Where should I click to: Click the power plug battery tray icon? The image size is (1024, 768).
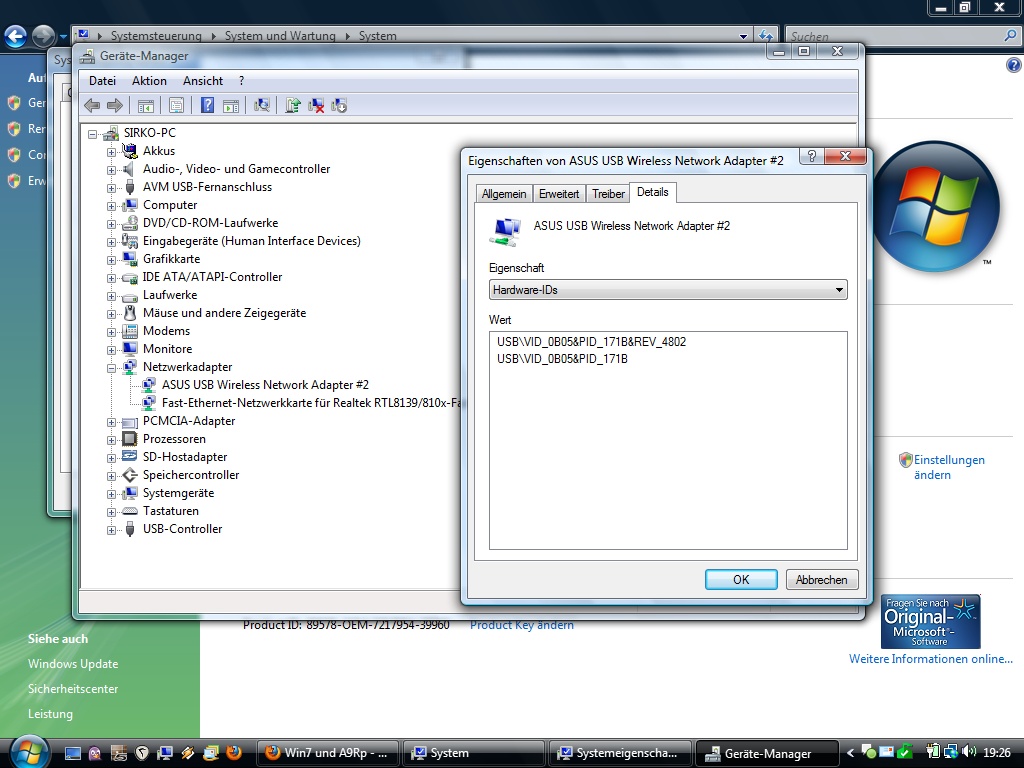pyautogui.click(x=933, y=752)
